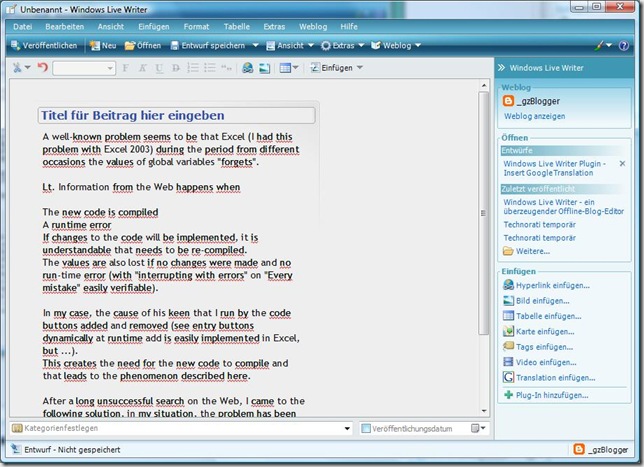Image resolution: width=644 pixels, height=467 pixels.
Task: Open the Extras menu in menu bar
Action: 274,27
